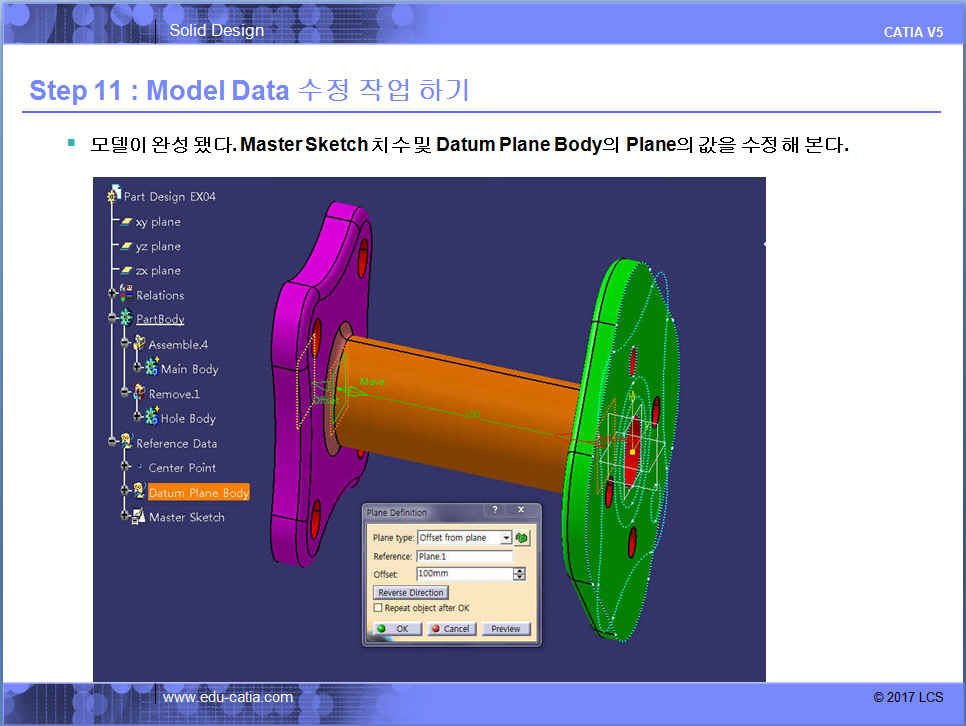Open the Plane type dropdown
Screen dimensions: 966x726
(506, 538)
